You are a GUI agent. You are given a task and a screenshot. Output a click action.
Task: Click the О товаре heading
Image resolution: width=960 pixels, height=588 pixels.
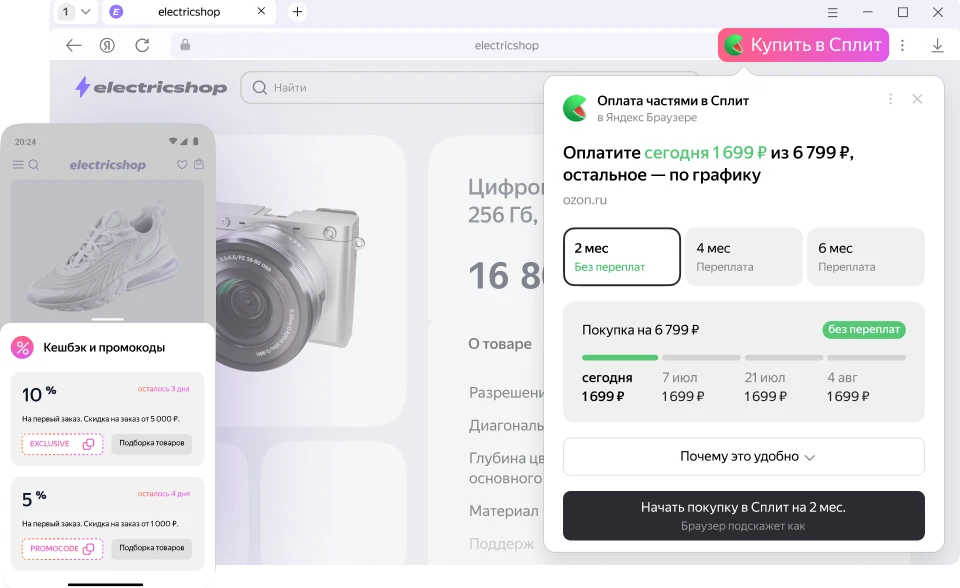point(500,344)
